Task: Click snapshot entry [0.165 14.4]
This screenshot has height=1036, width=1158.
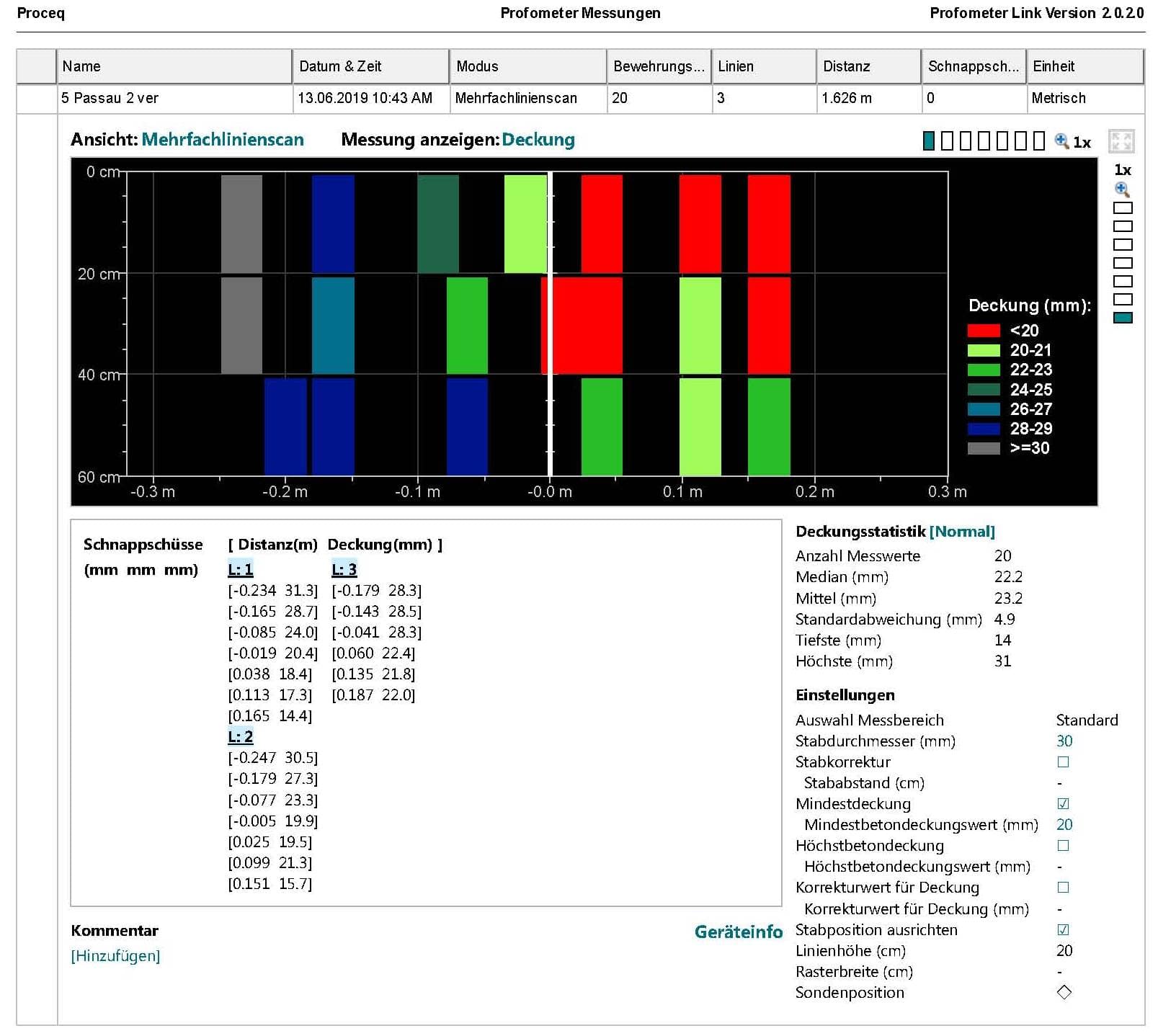Action: [270, 715]
